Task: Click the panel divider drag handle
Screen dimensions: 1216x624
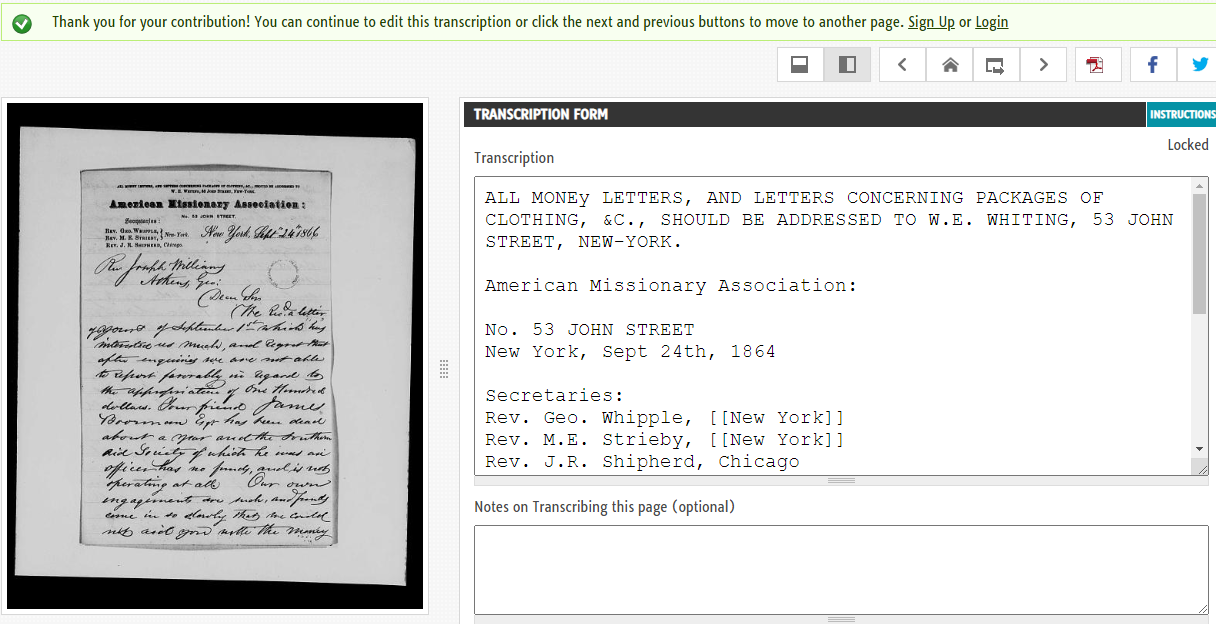Action: [444, 369]
